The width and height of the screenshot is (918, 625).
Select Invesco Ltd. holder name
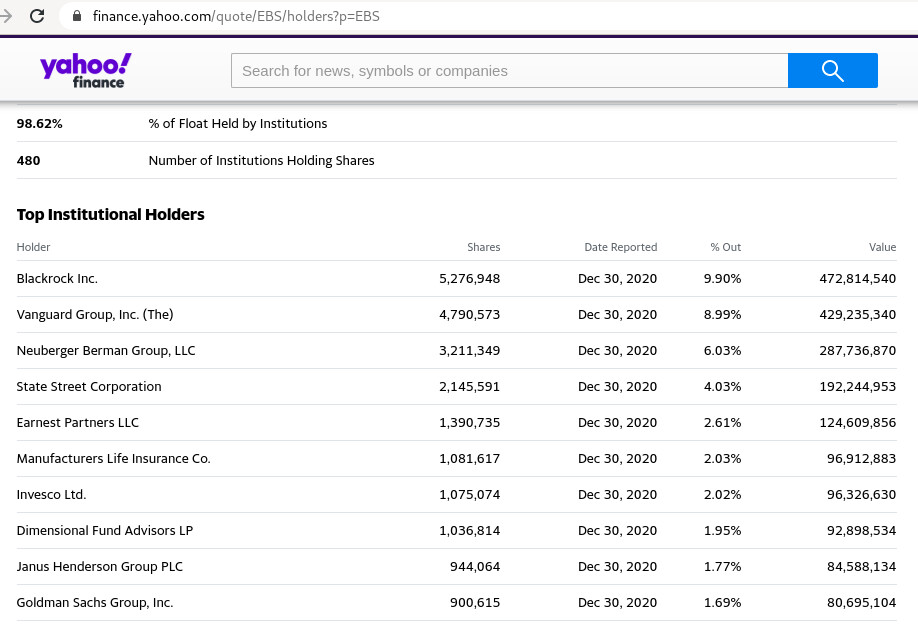(52, 494)
